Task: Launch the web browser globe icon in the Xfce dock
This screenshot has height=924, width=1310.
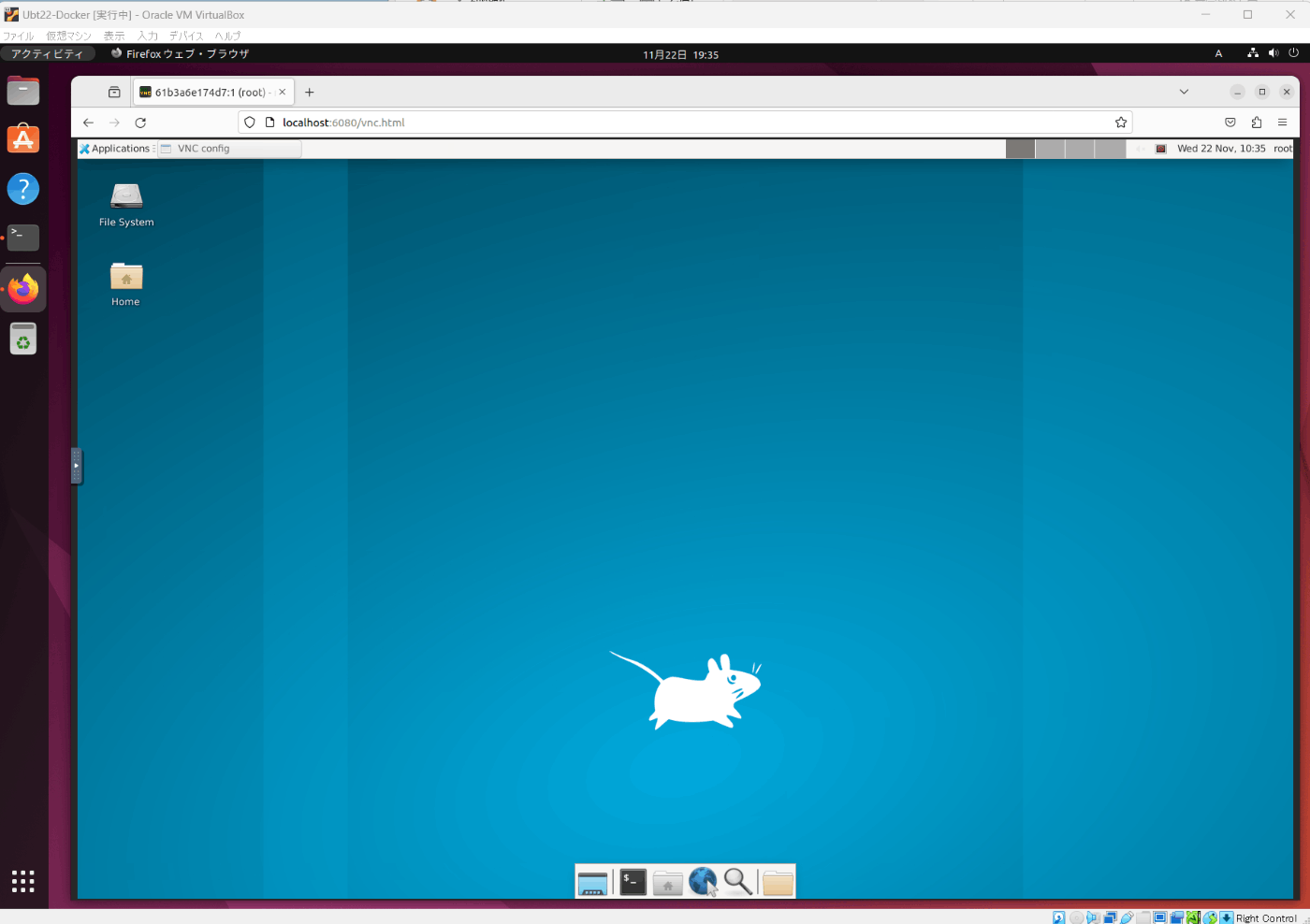Action: 703,882
